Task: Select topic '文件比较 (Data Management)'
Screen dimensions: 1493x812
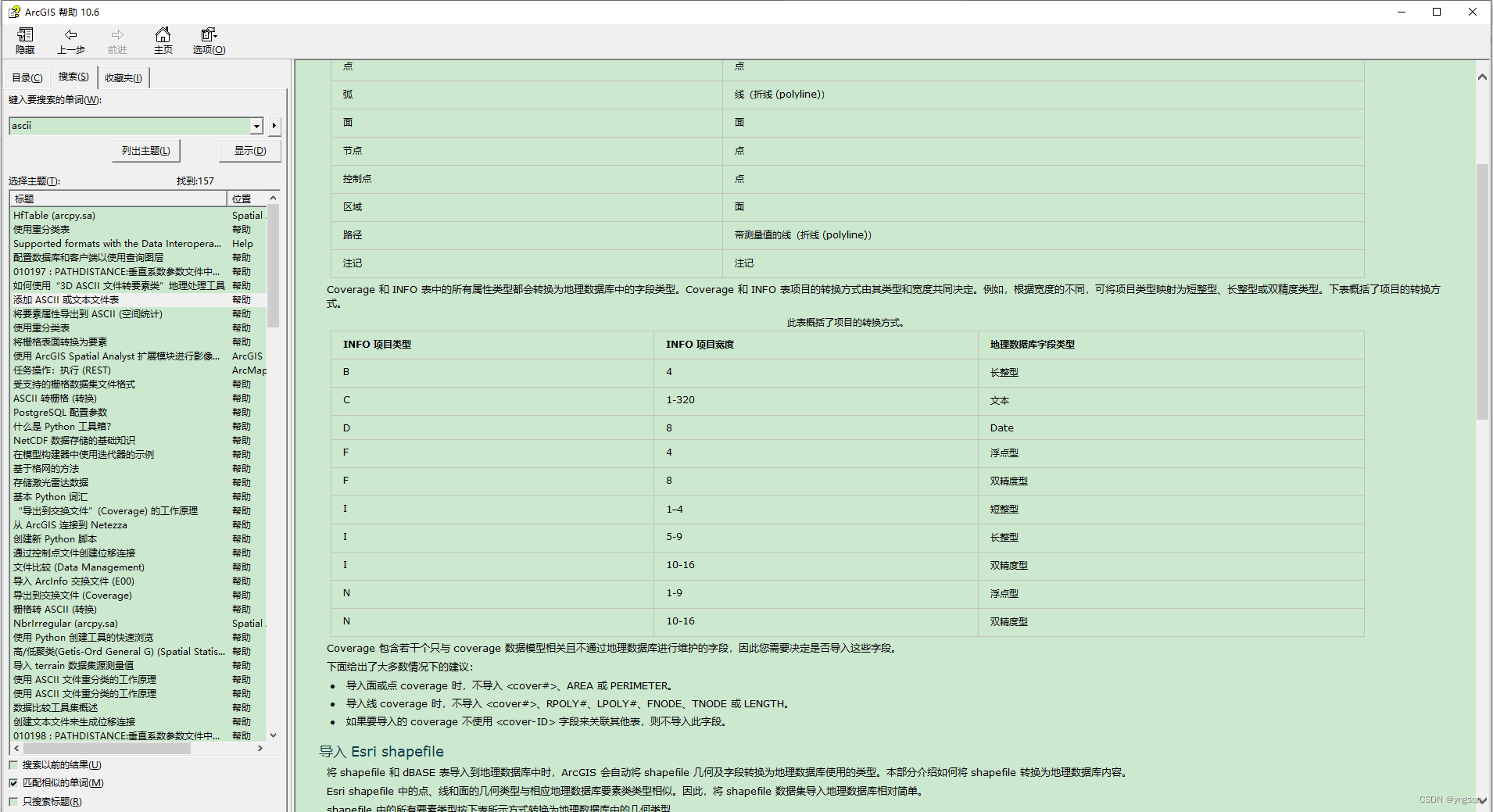Action: click(x=79, y=567)
